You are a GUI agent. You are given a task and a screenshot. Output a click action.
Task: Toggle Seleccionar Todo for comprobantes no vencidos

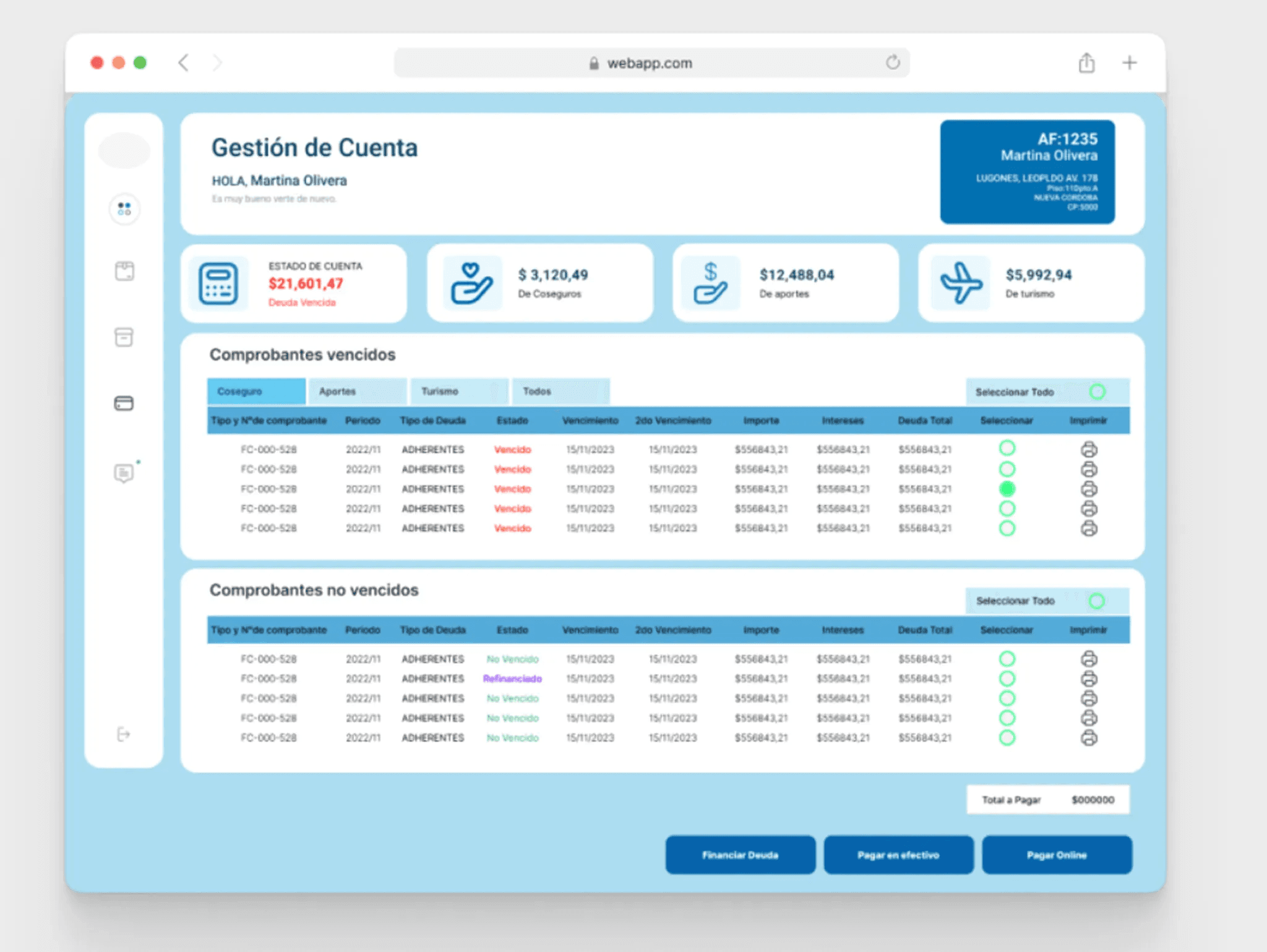tap(1096, 601)
